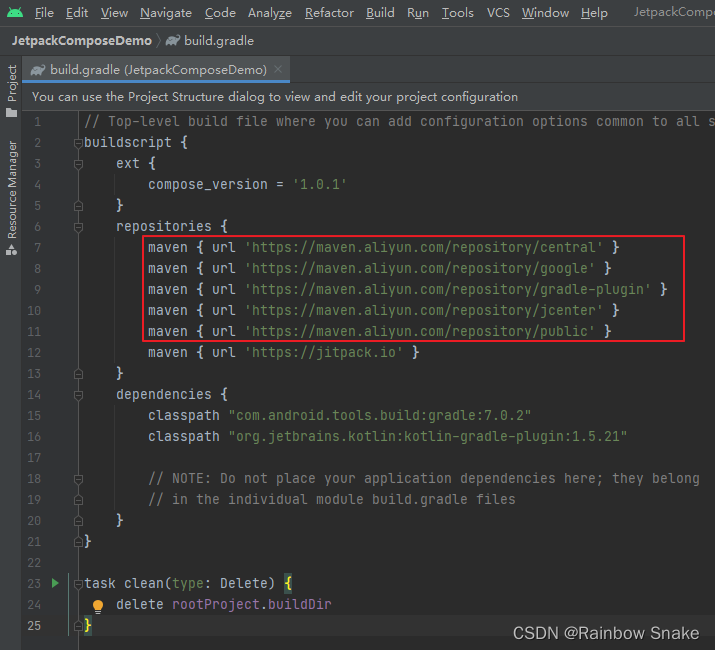The image size is (715, 650).
Task: Open the Build menu
Action: pyautogui.click(x=380, y=13)
